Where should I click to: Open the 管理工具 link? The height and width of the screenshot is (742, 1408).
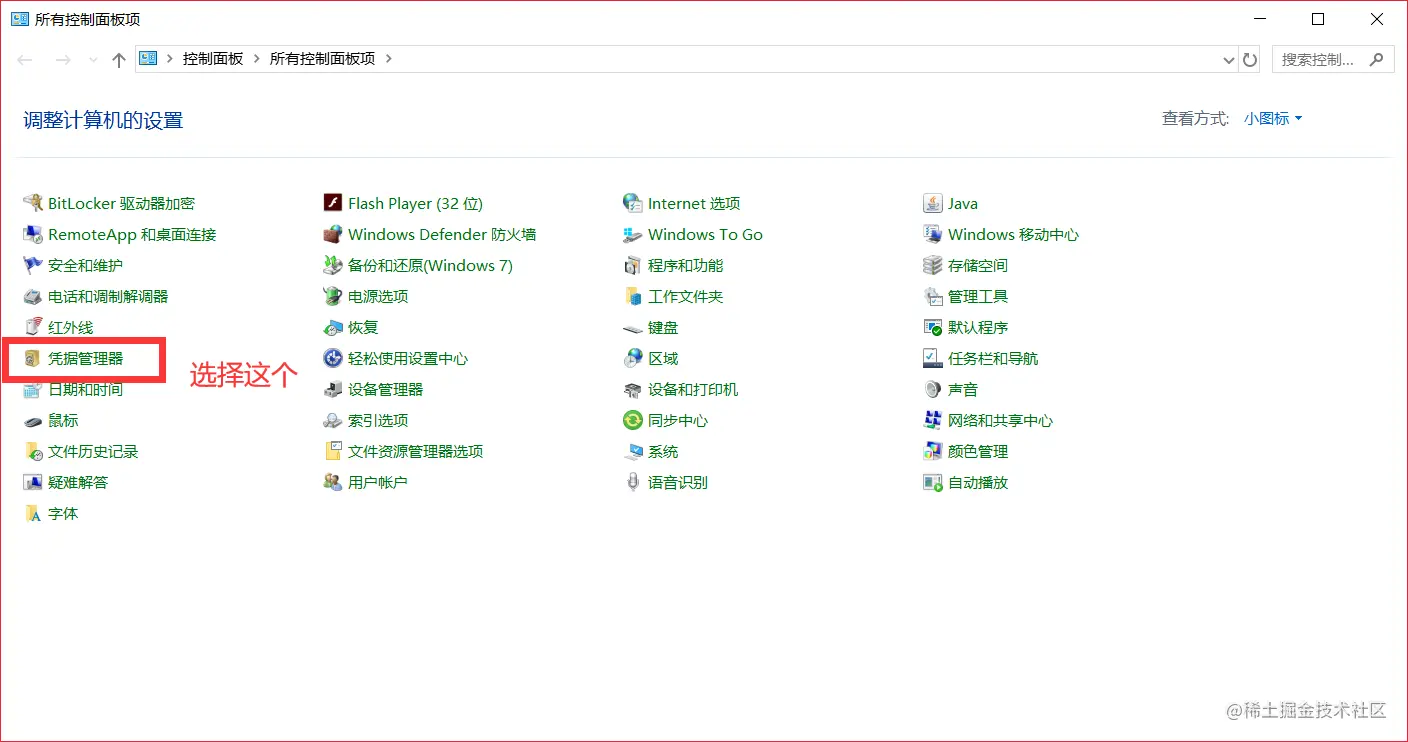[x=978, y=296]
